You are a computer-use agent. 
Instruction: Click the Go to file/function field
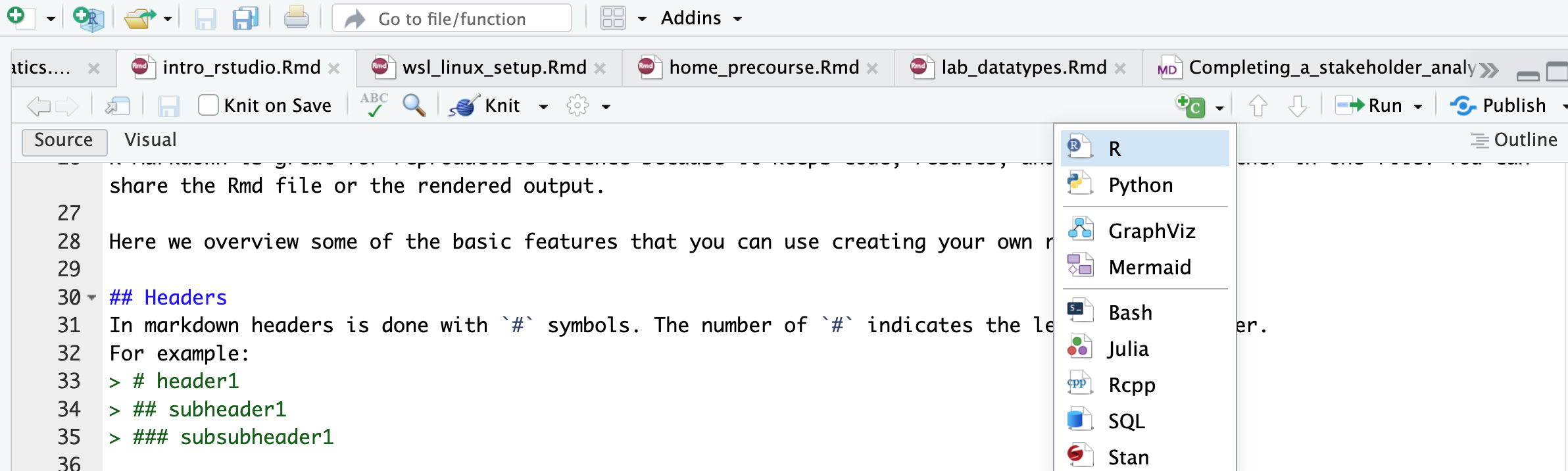pos(453,18)
